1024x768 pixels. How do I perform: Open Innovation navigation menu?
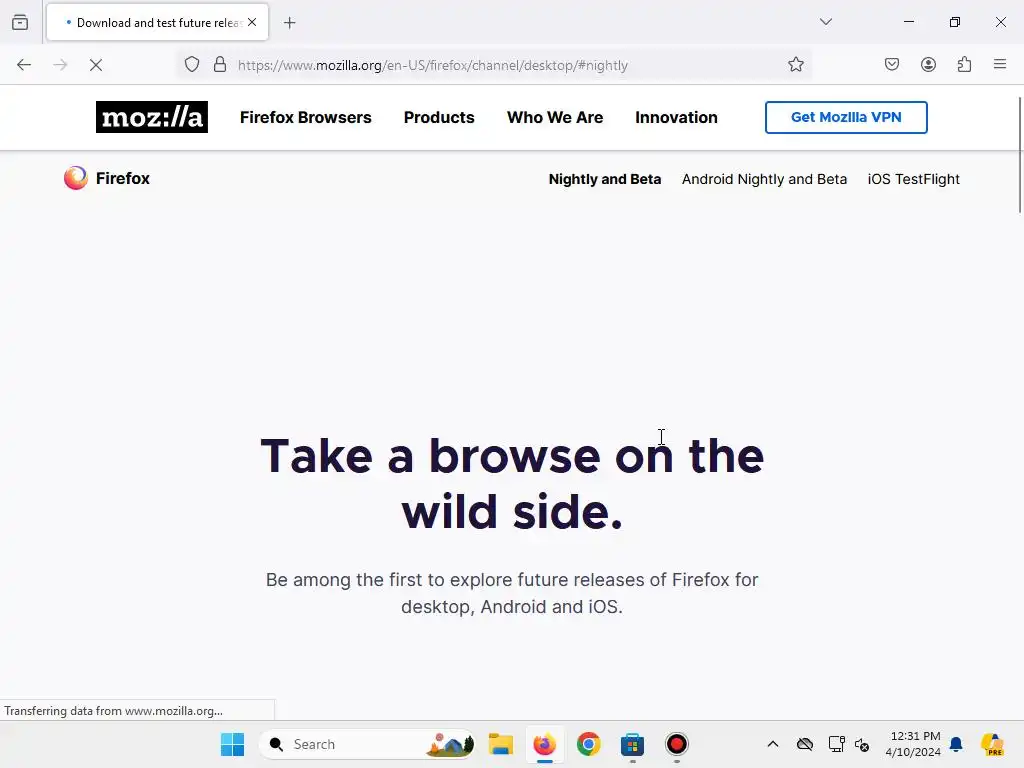pyautogui.click(x=676, y=118)
